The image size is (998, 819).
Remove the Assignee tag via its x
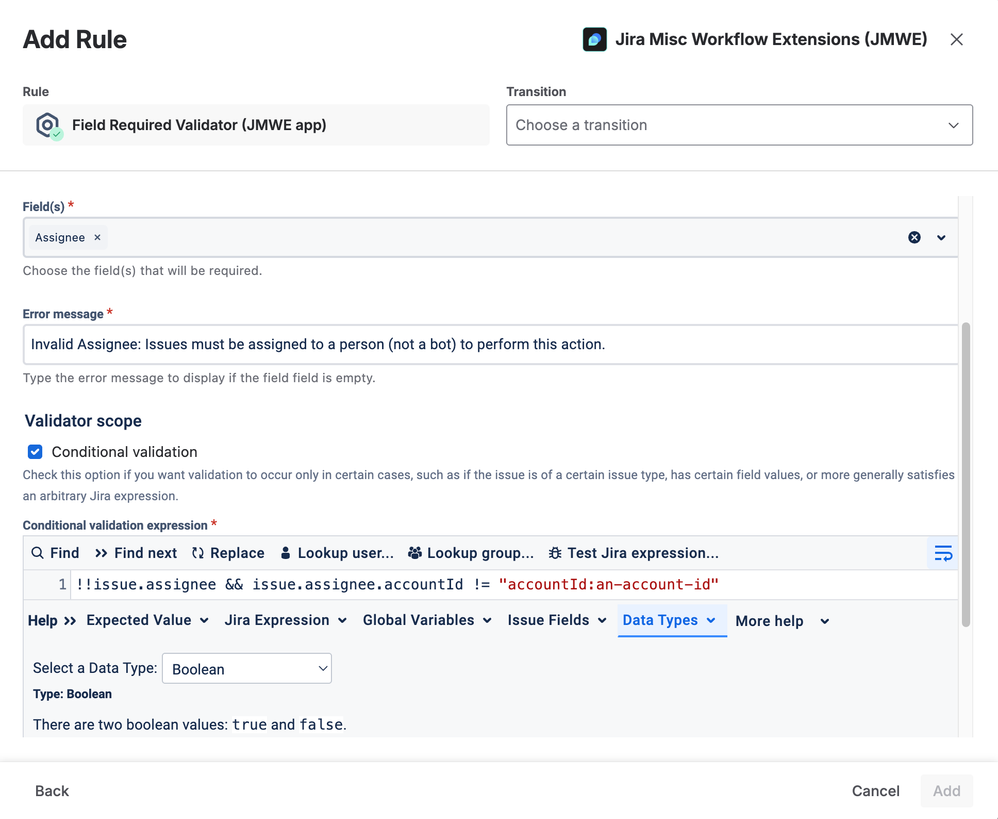click(x=97, y=237)
